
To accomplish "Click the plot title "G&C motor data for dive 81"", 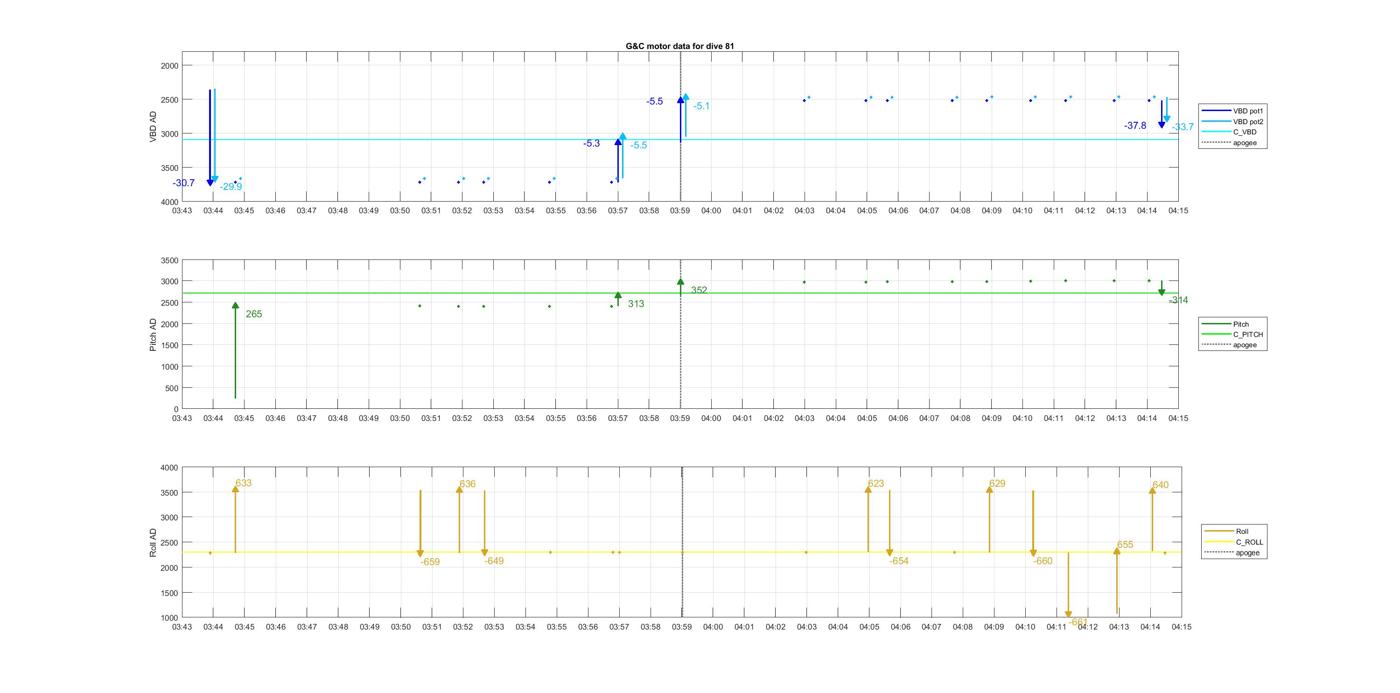I will (x=680, y=46).
